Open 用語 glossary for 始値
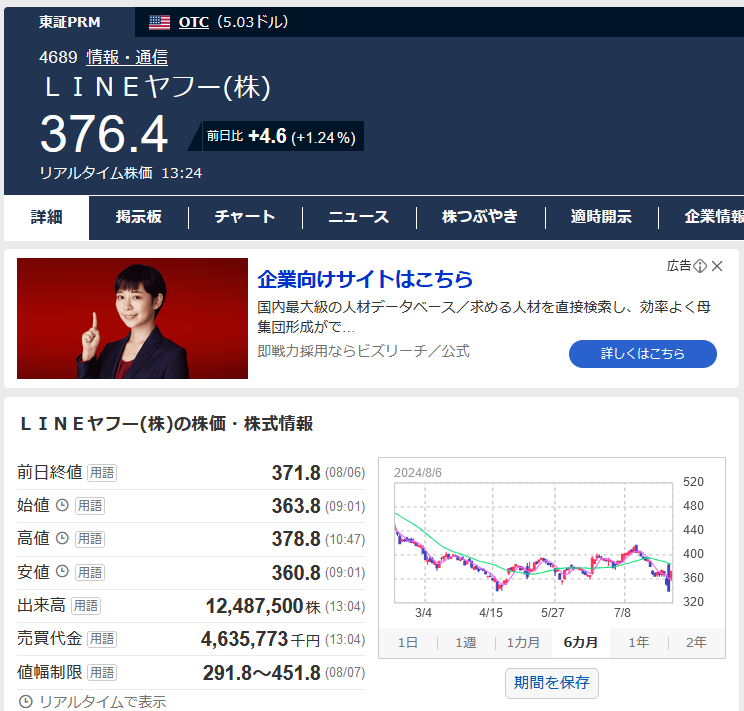744x711 pixels. [90, 506]
